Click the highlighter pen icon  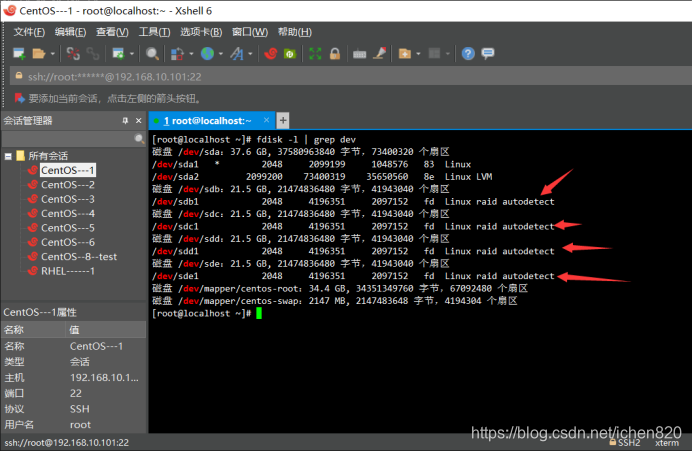(x=380, y=53)
